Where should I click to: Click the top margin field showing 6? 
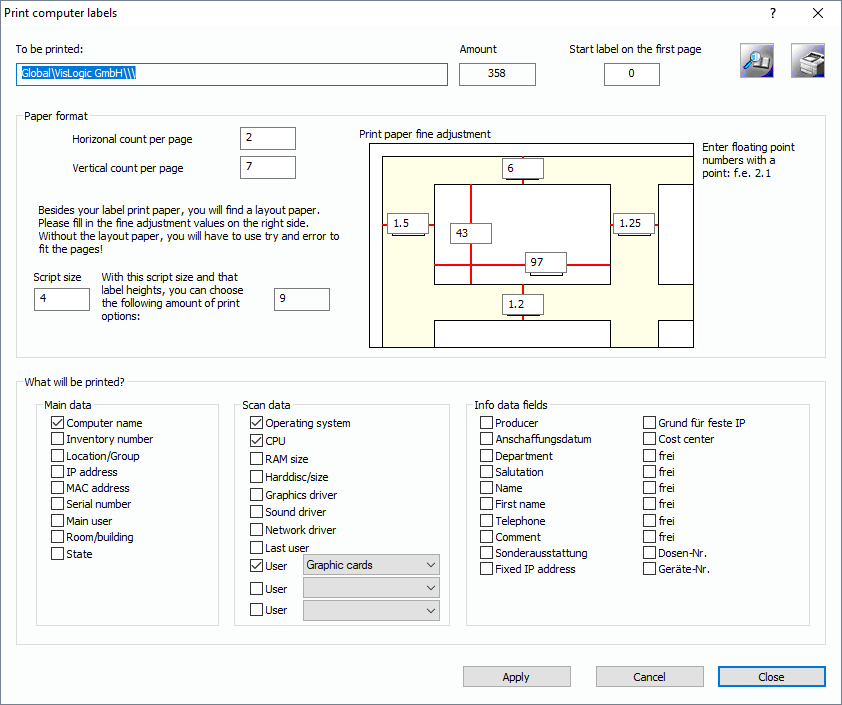[x=522, y=168]
